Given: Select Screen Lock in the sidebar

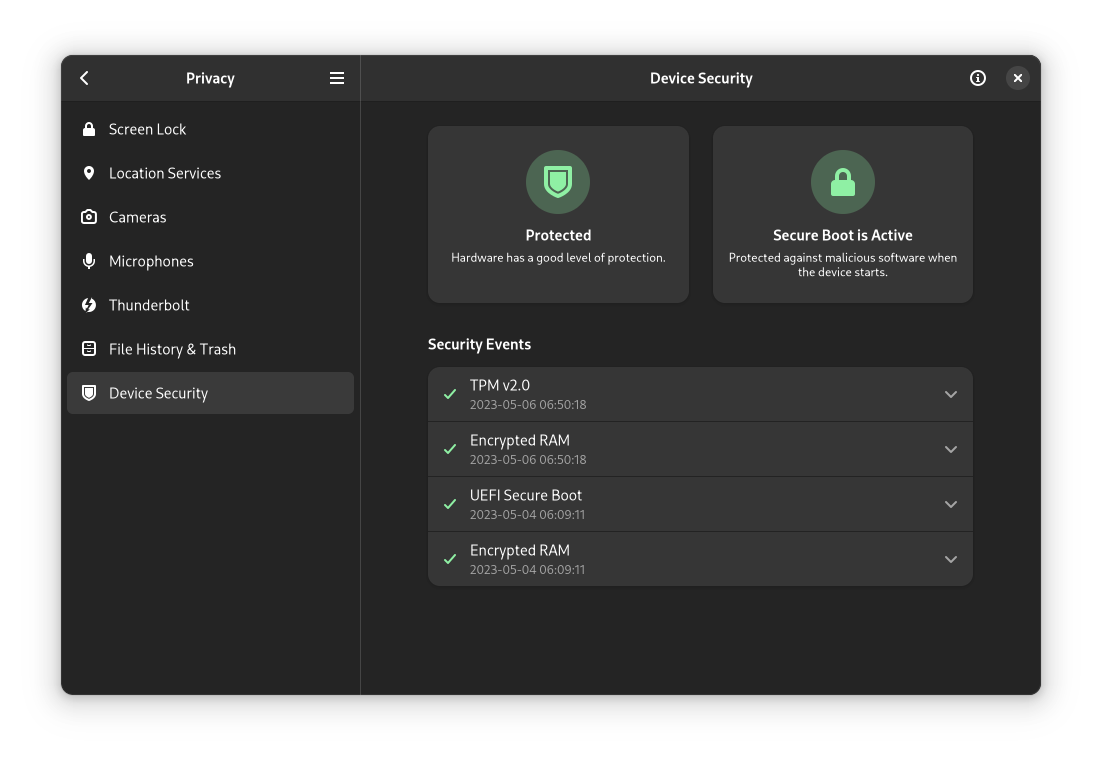Looking at the screenshot, I should [x=147, y=129].
